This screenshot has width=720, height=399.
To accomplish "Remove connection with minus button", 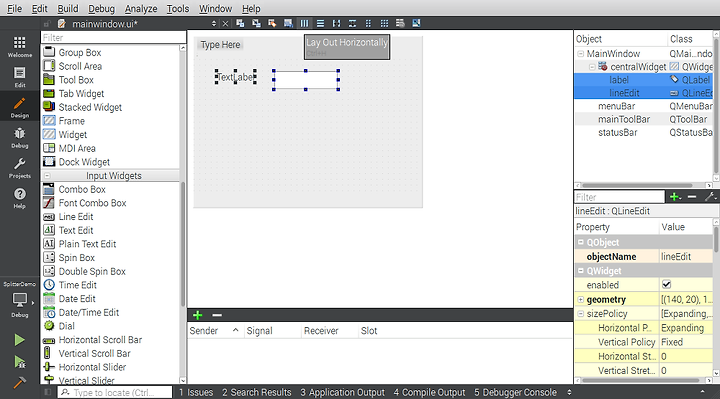I will pyautogui.click(x=217, y=315).
